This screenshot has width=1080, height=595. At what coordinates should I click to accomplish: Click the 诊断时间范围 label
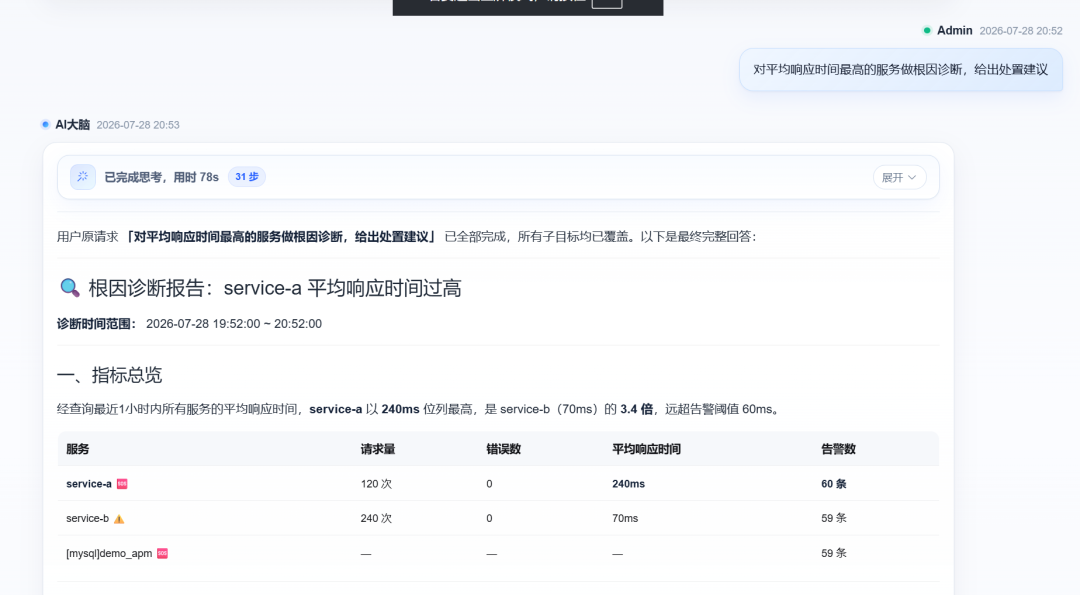click(96, 324)
